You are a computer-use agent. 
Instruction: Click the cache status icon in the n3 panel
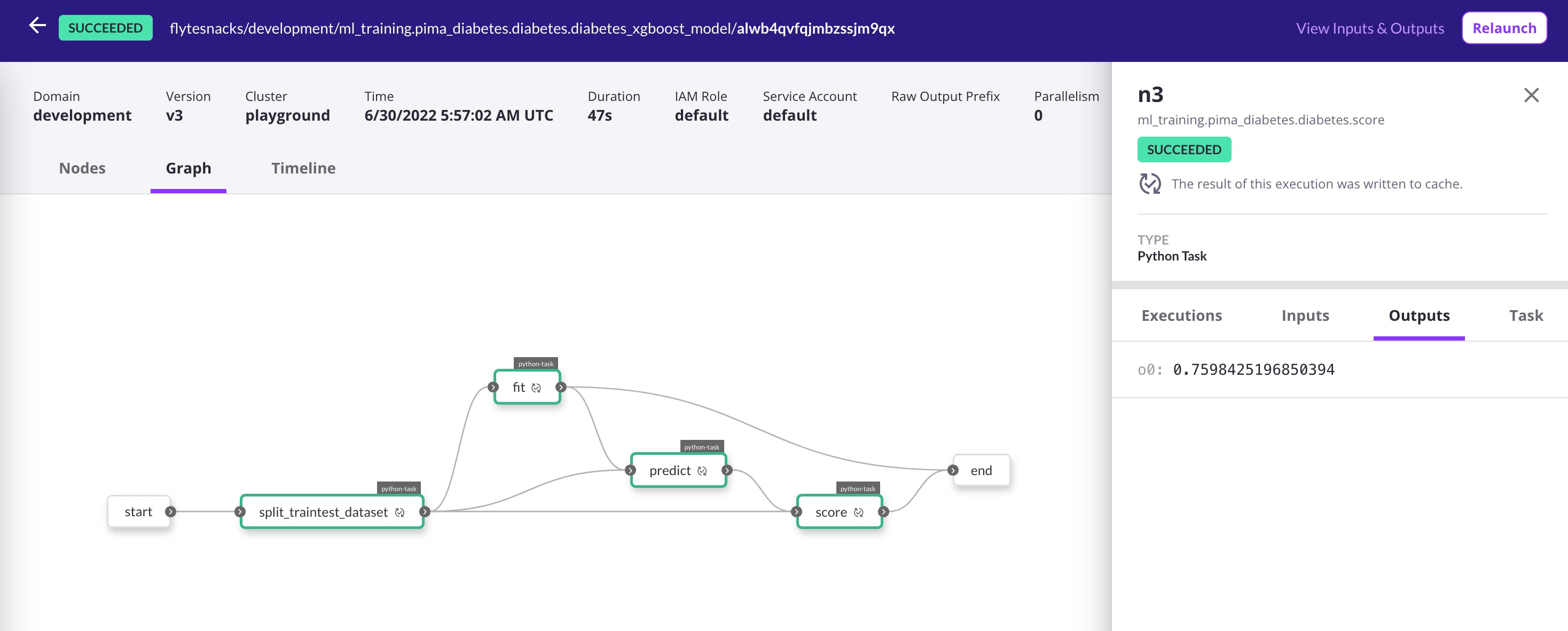(x=1151, y=183)
